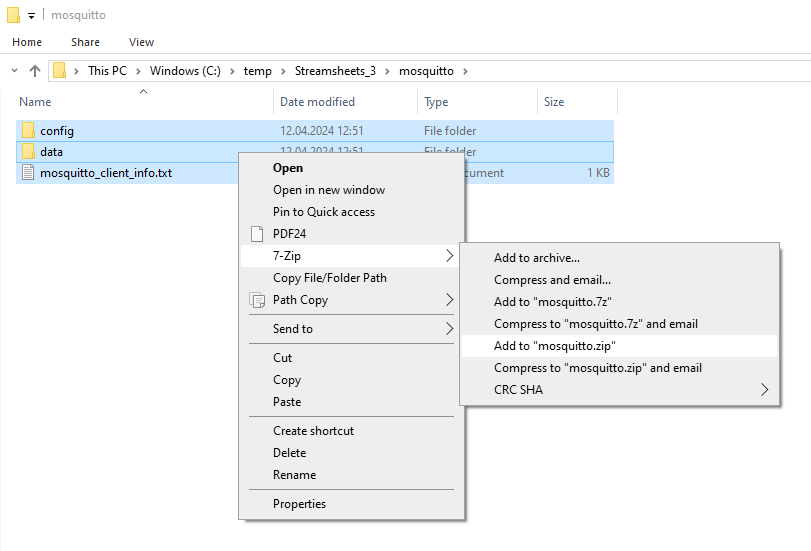The image size is (811, 551).
Task: Click the data folder icon
Action: (x=28, y=152)
